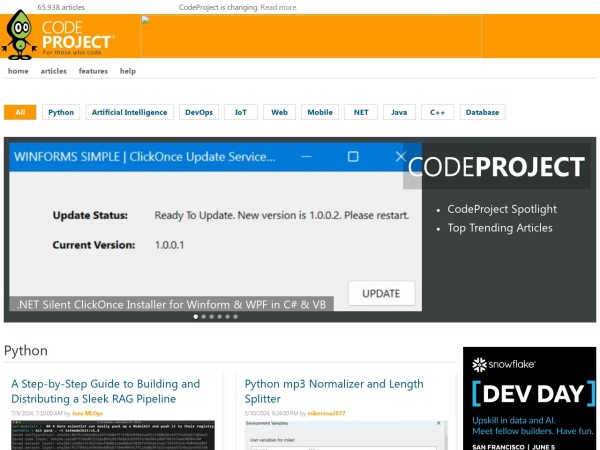Screen dimensions: 600x450
Task: Open the features menu
Action: (x=93, y=71)
